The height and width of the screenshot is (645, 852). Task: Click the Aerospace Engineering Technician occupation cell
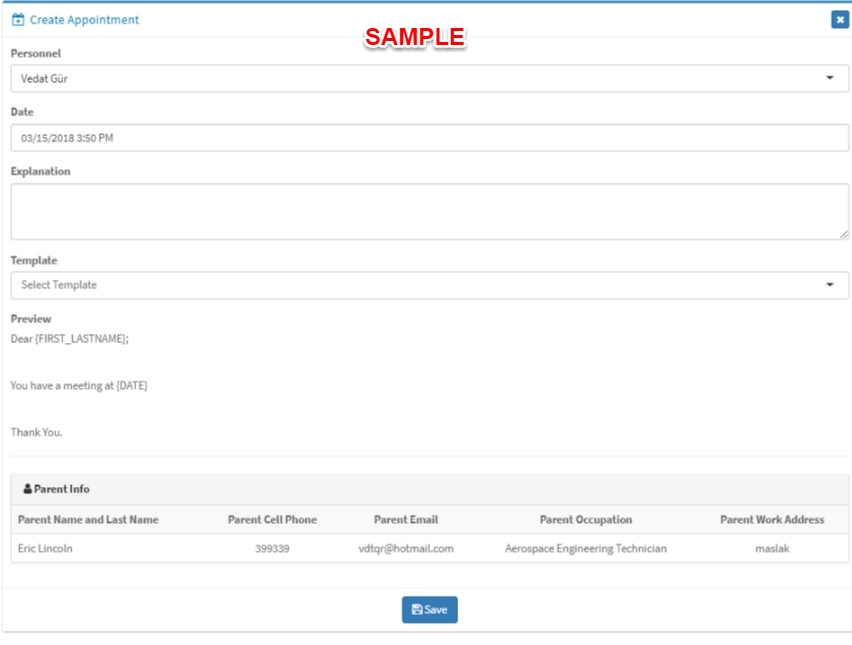coord(586,548)
